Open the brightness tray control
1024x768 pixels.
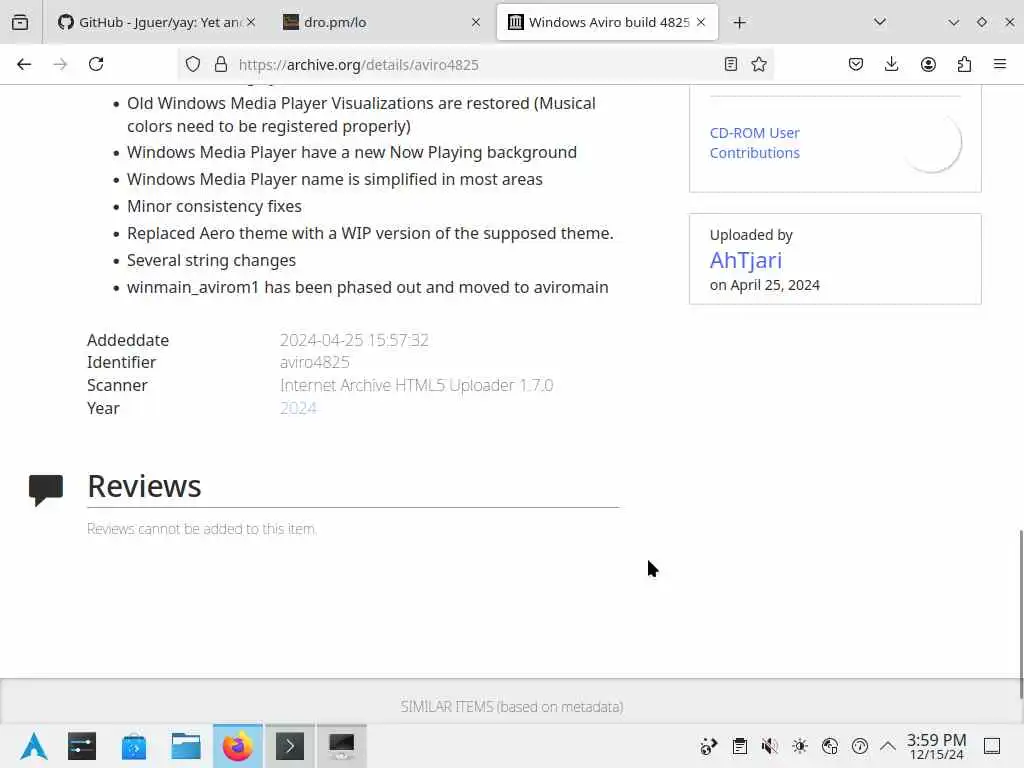[x=800, y=746]
